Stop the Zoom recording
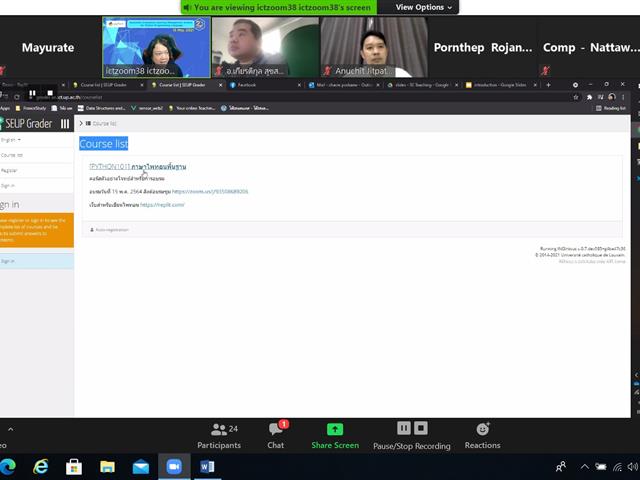 click(421, 428)
